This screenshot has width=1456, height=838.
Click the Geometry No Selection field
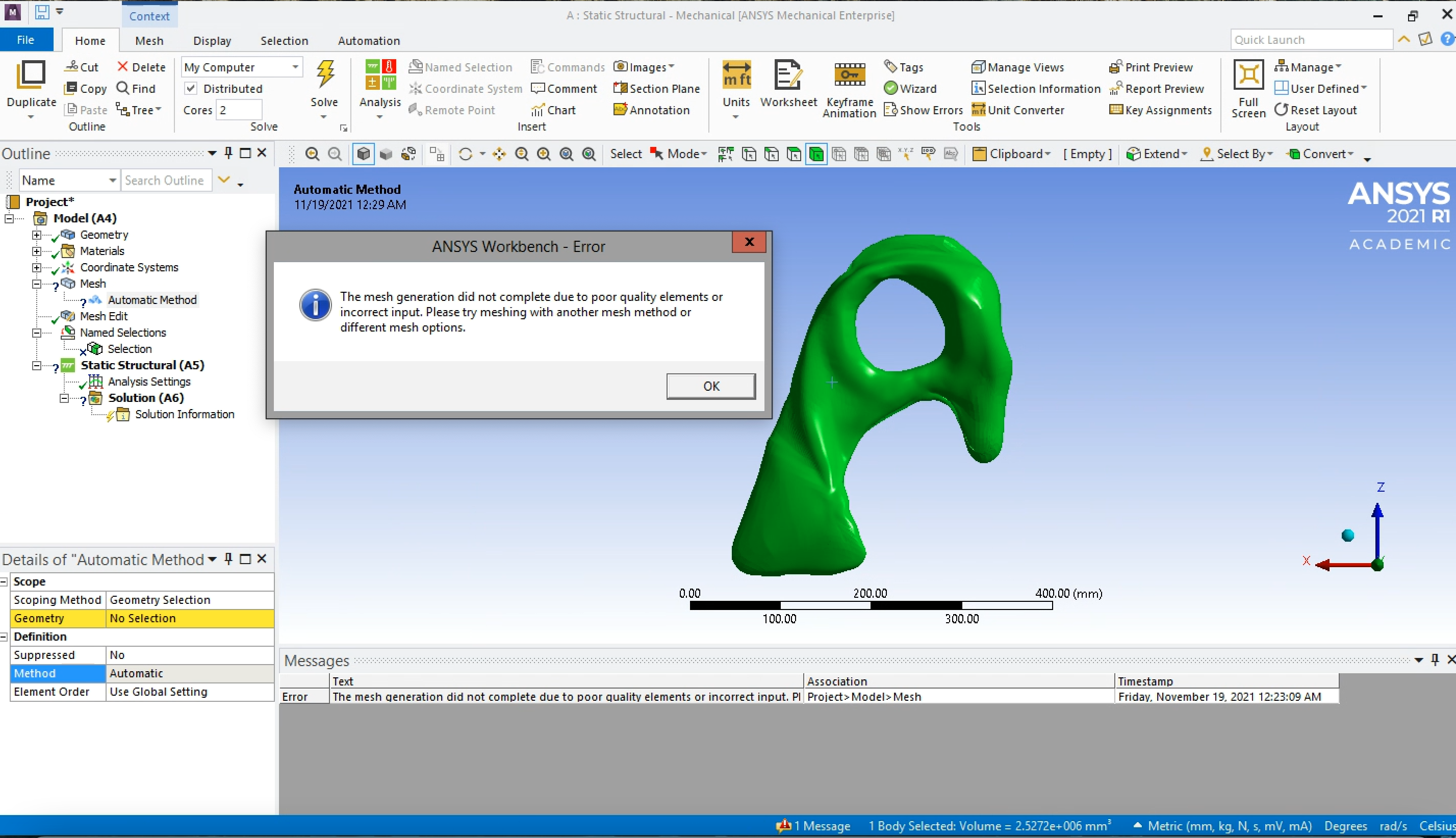(x=190, y=618)
